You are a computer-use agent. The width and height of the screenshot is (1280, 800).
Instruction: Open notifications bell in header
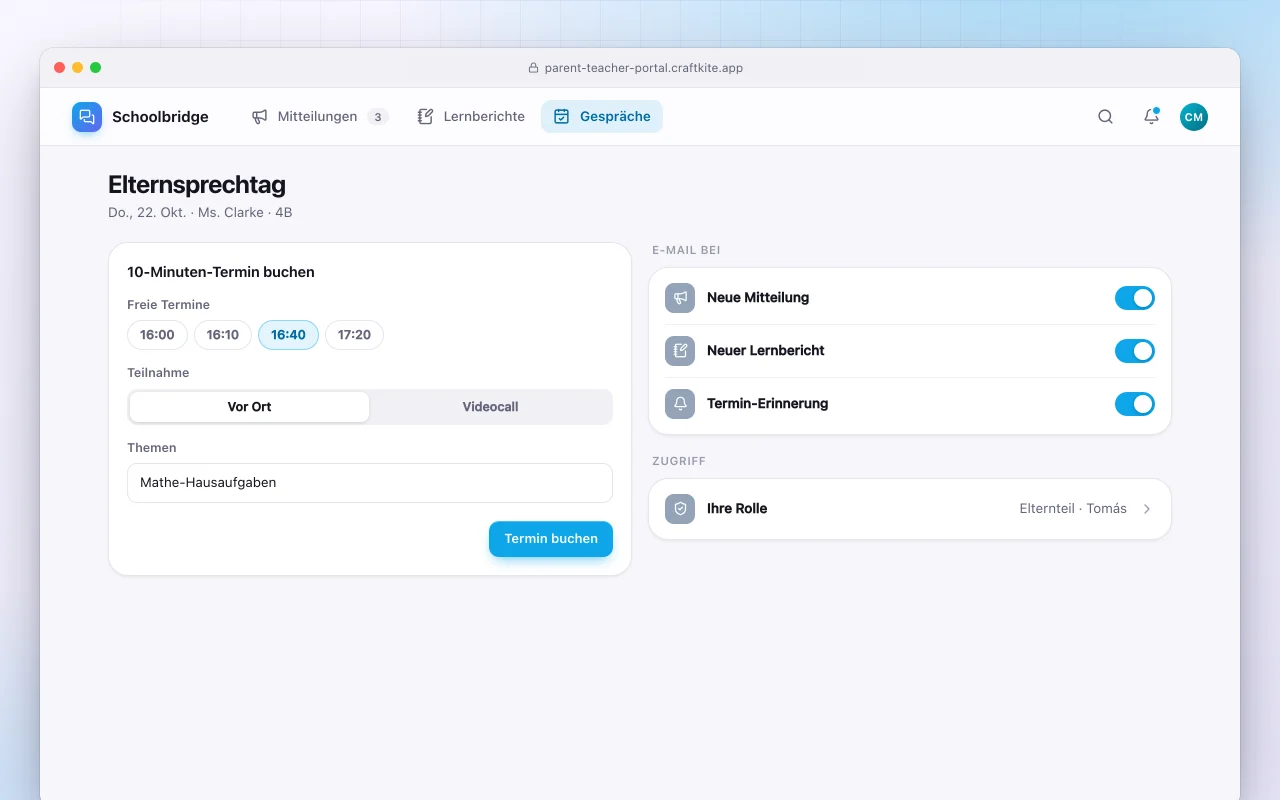[x=1151, y=117]
